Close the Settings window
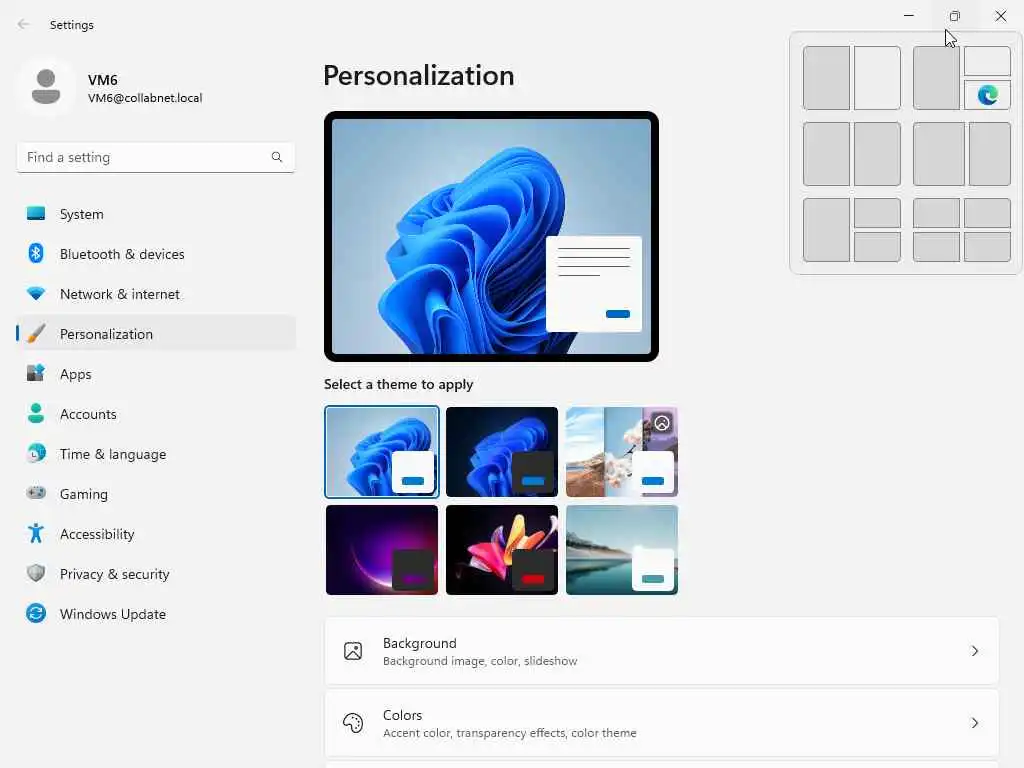Screen dimensions: 1024x768 tap(1000, 16)
